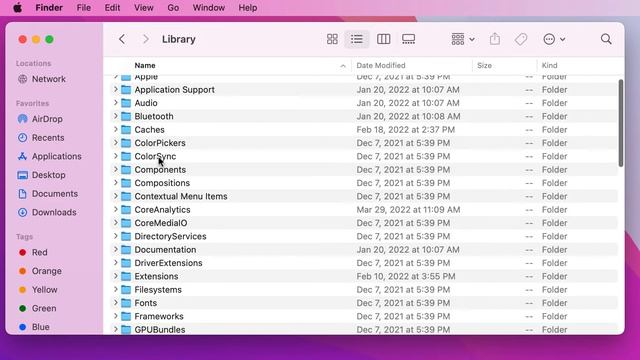
Task: Click the Frameworks folder icon
Action: pyautogui.click(x=126, y=316)
